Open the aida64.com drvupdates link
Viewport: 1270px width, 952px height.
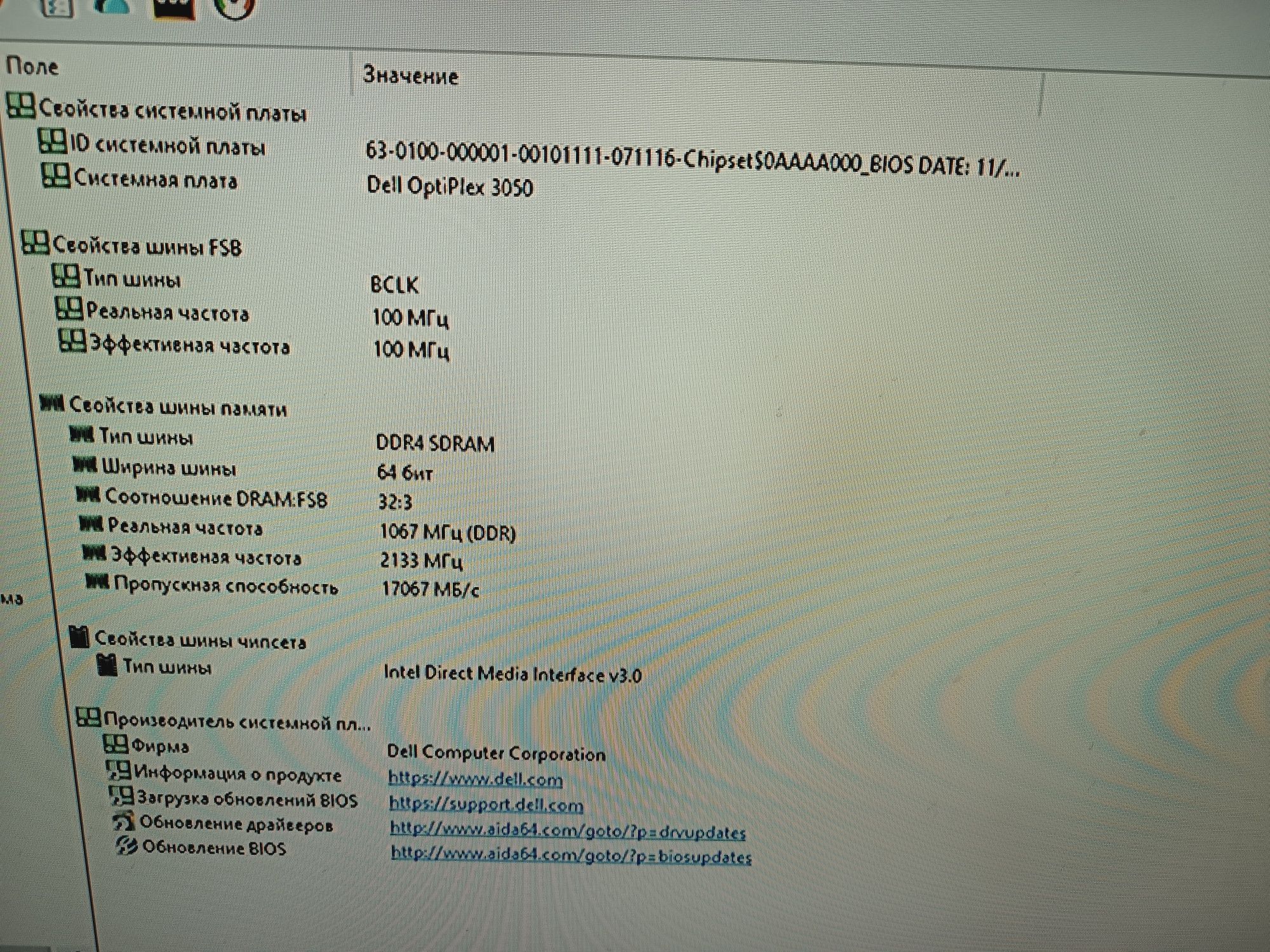pyautogui.click(x=568, y=830)
